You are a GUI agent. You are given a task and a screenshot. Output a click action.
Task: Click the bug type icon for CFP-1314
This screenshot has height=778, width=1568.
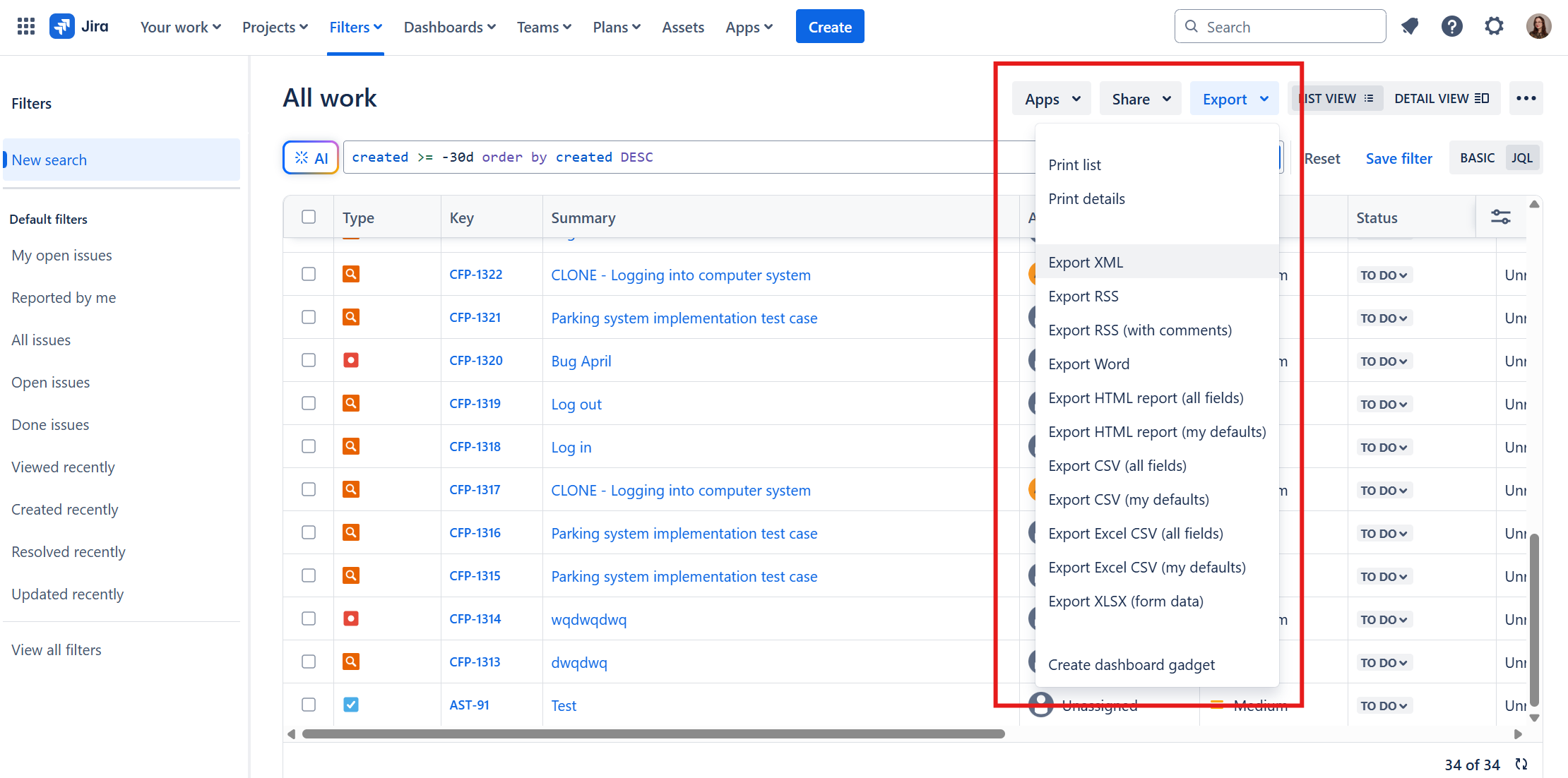tap(351, 618)
